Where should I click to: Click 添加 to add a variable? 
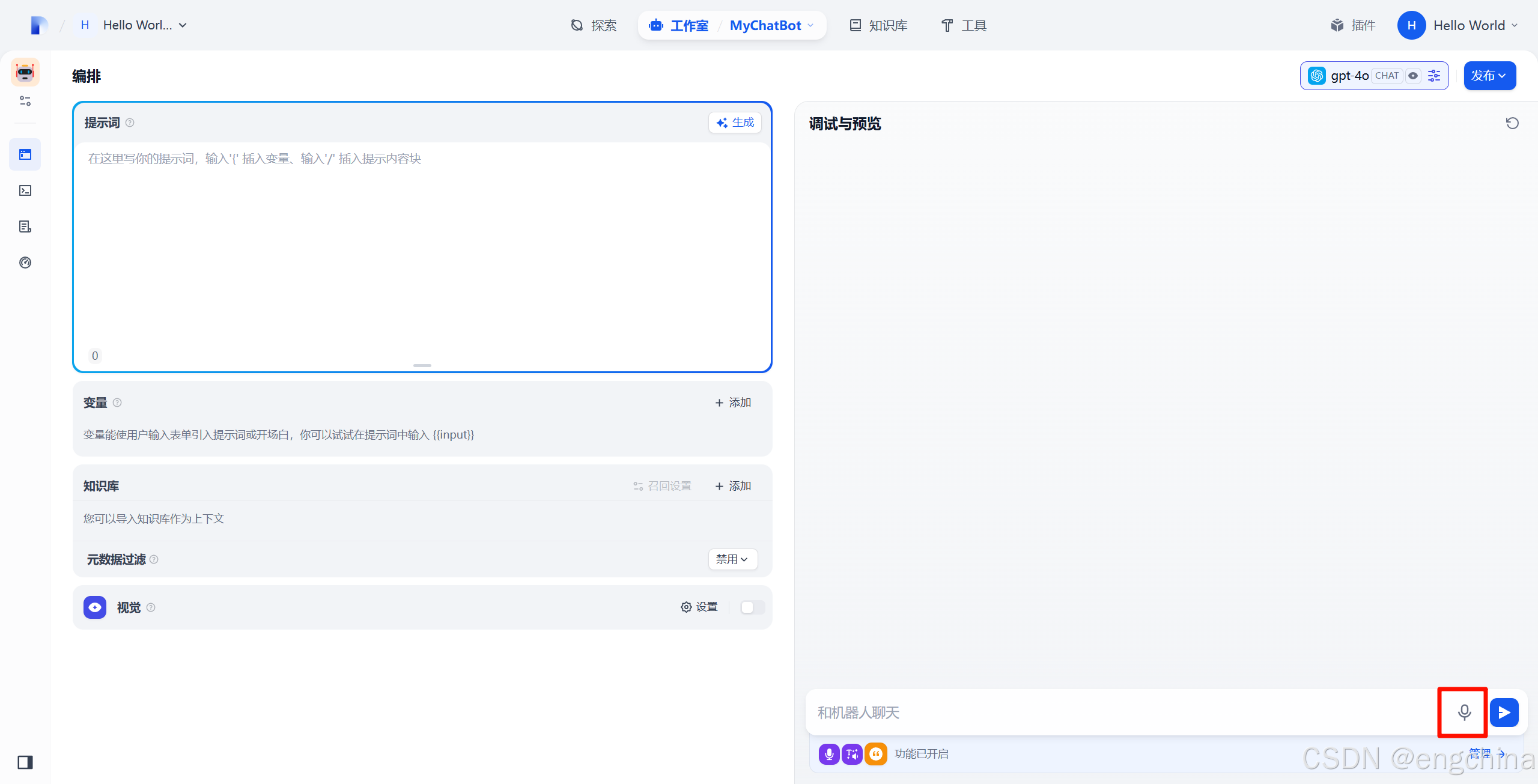point(733,403)
